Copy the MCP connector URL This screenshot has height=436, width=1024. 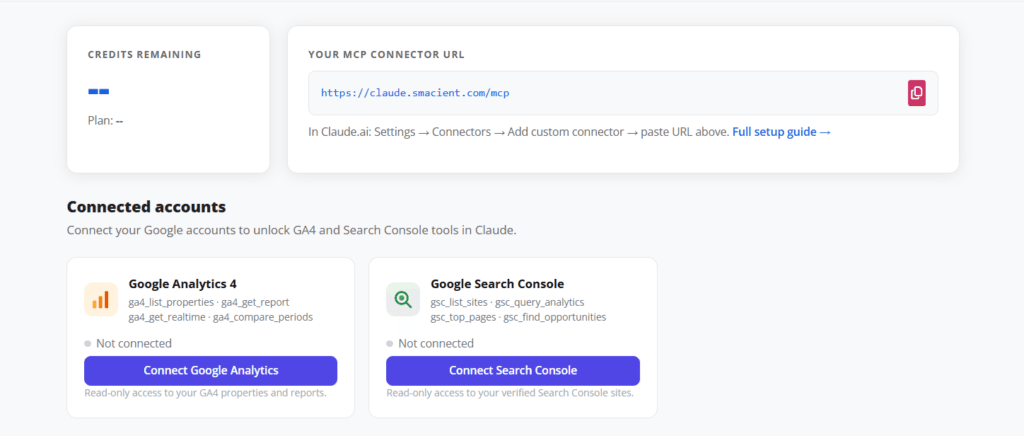(x=916, y=93)
